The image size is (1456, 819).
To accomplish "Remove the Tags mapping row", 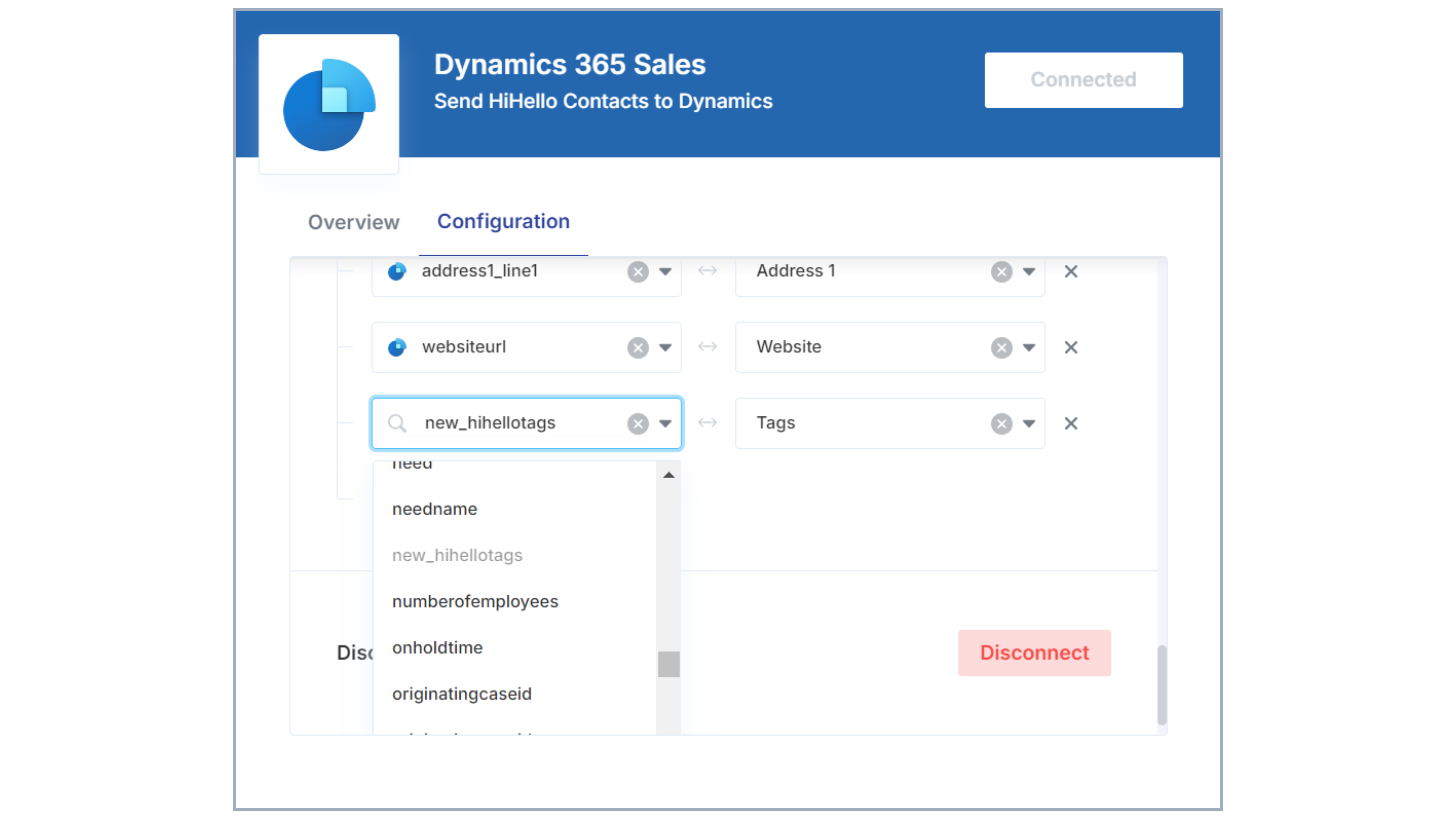I will pyautogui.click(x=1071, y=424).
